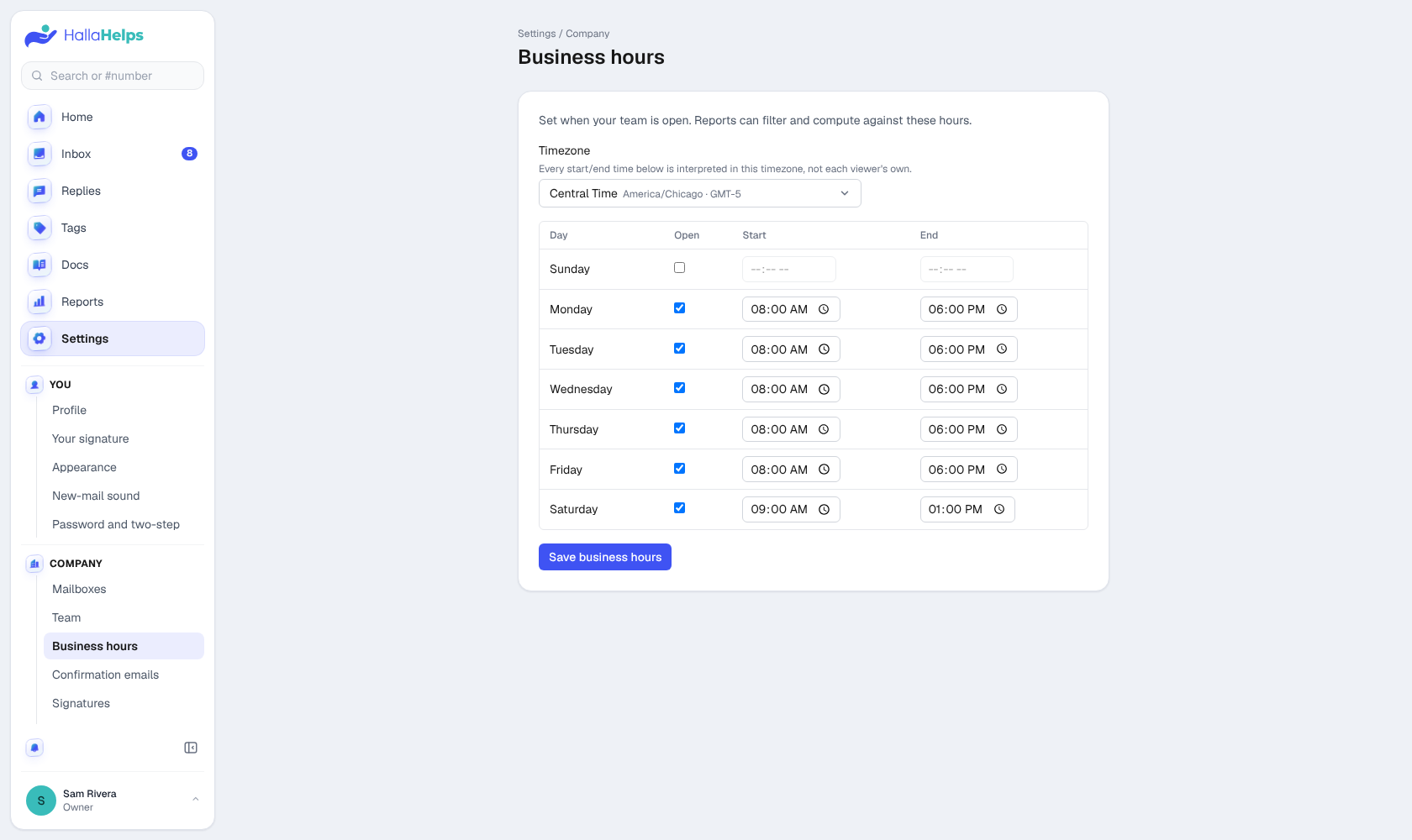The height and width of the screenshot is (840, 1412).
Task: Enable the Sunday open checkbox
Action: [679, 268]
